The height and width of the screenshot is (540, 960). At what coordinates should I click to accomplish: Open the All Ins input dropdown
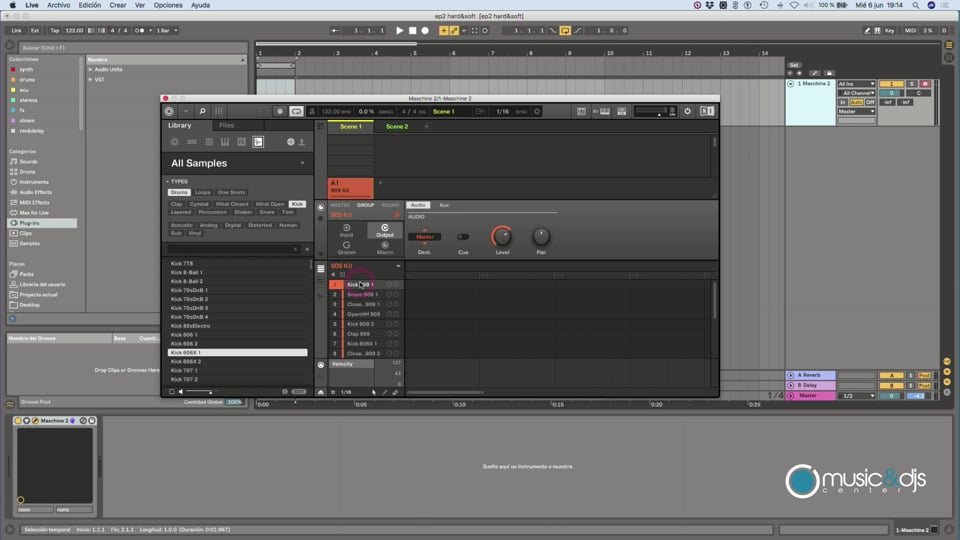pyautogui.click(x=857, y=84)
